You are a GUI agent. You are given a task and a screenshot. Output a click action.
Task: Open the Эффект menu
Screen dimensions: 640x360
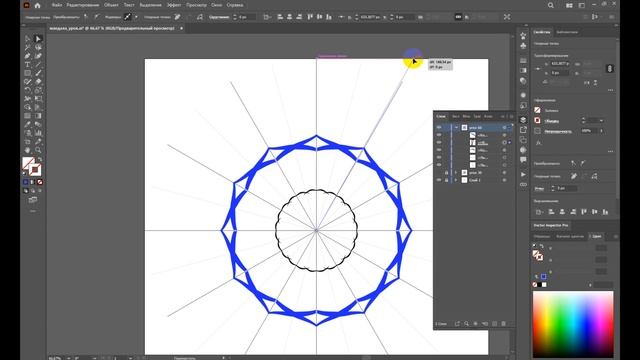point(174,5)
